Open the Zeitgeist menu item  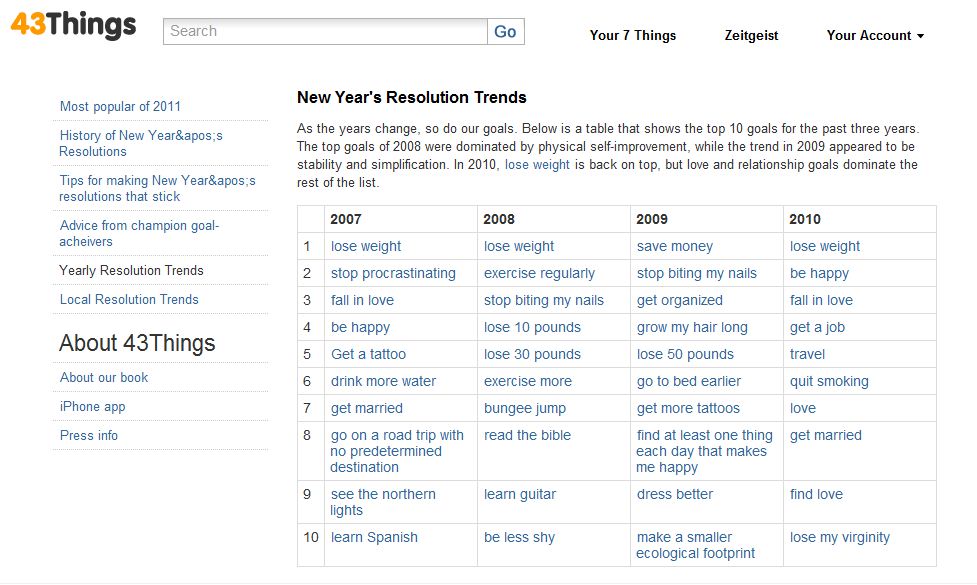751,36
